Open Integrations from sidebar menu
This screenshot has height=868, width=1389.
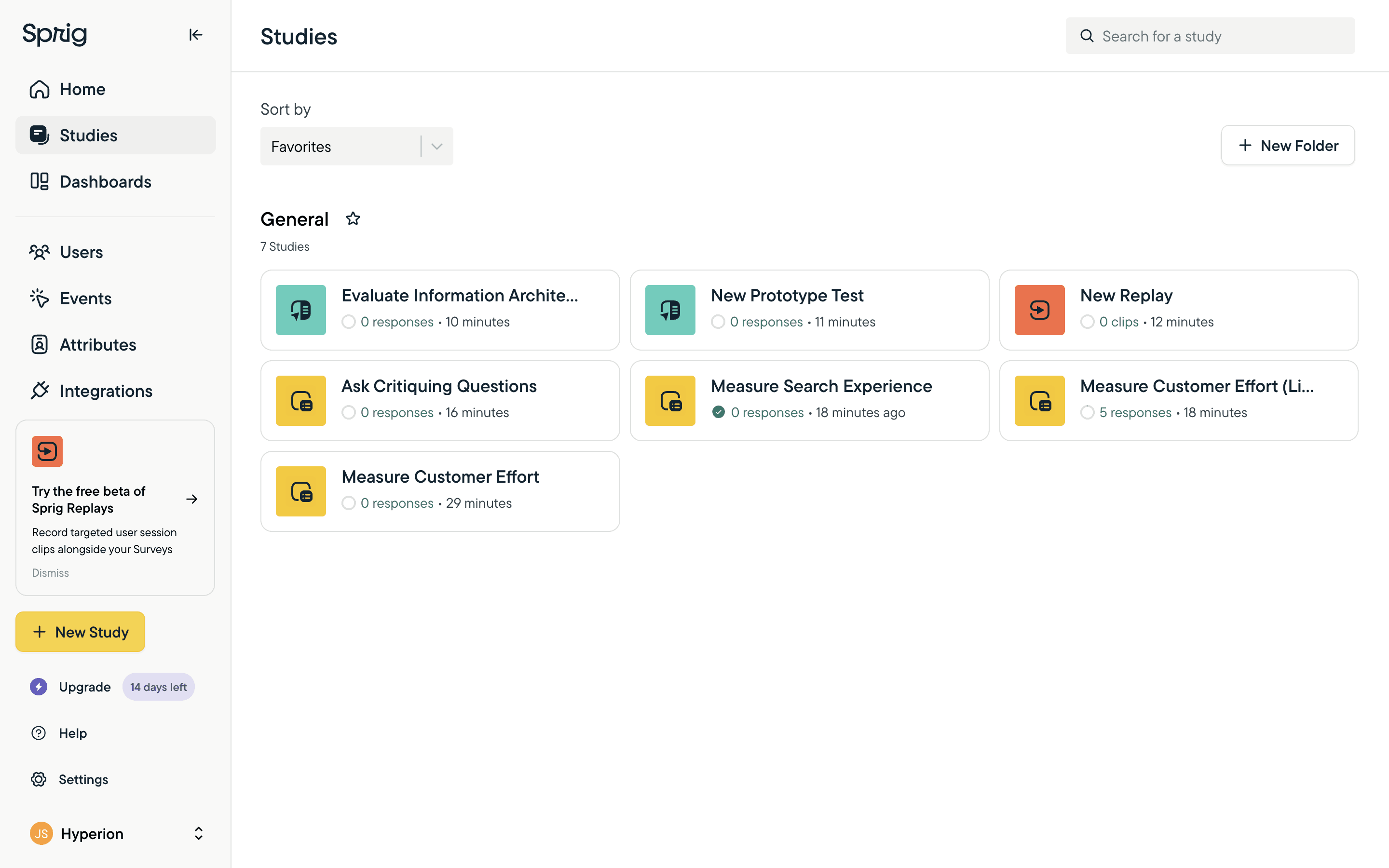point(106,391)
